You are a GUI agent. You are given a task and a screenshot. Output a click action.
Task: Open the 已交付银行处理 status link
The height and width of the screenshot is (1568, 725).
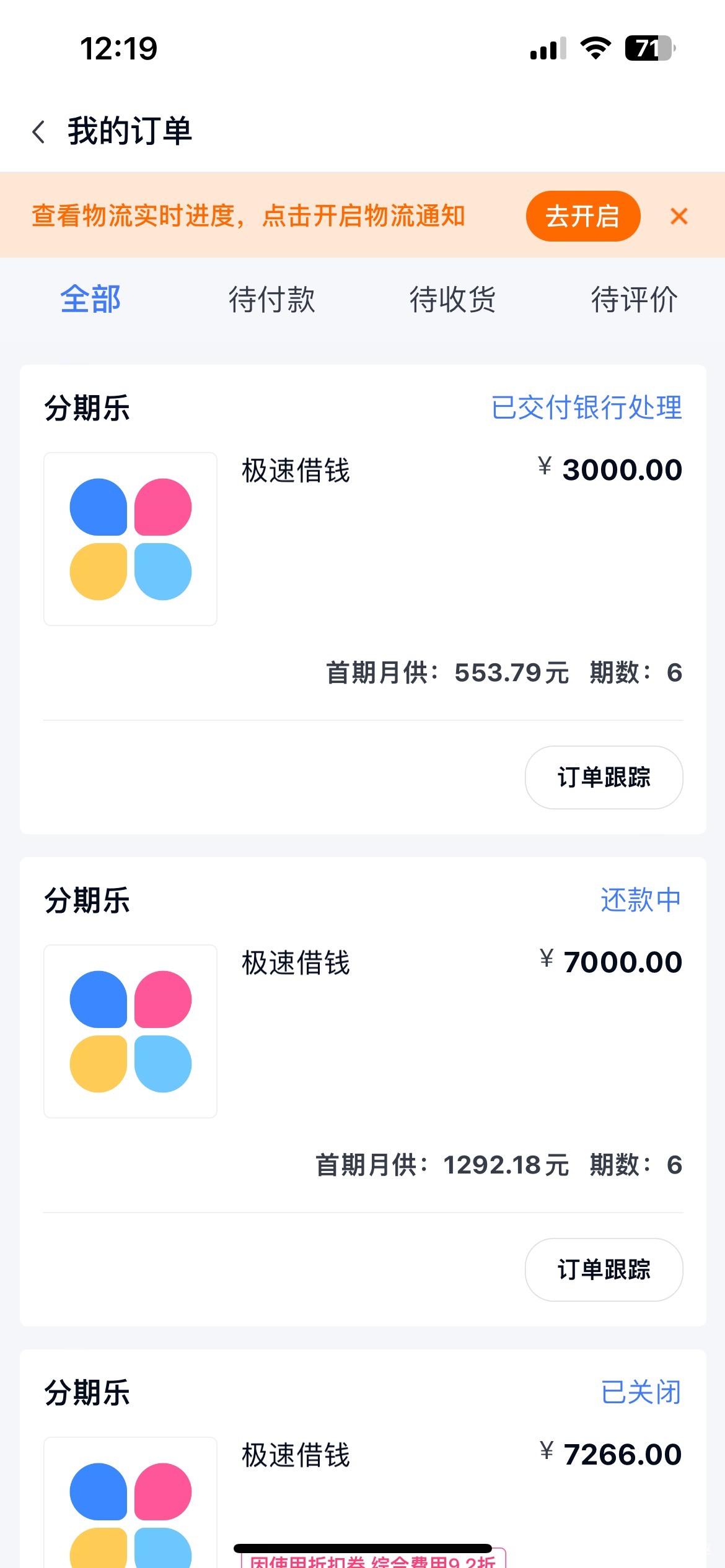point(586,407)
